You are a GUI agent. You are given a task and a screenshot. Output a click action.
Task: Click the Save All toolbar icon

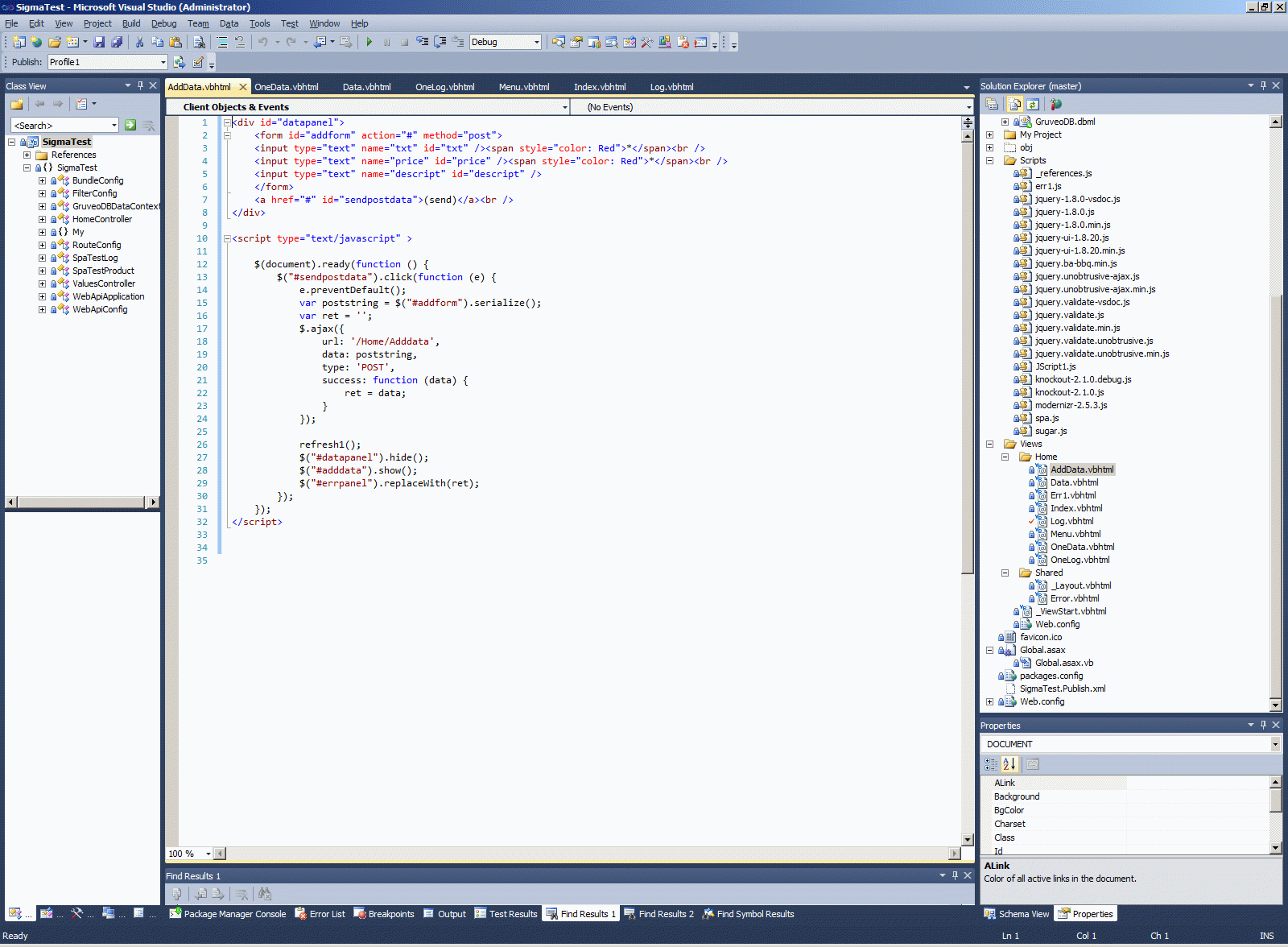117,42
